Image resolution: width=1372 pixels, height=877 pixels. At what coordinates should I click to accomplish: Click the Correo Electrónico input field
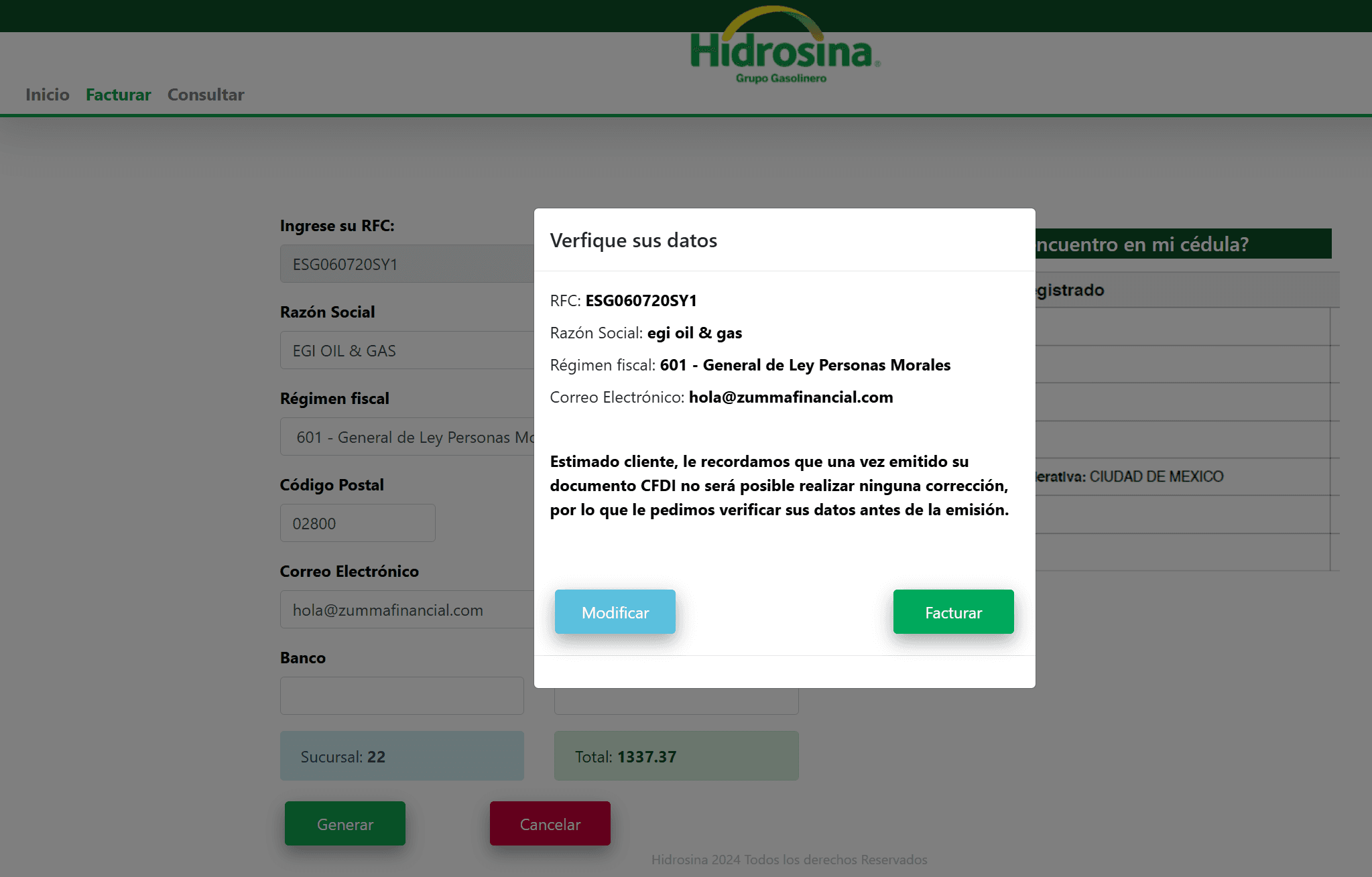[408, 610]
